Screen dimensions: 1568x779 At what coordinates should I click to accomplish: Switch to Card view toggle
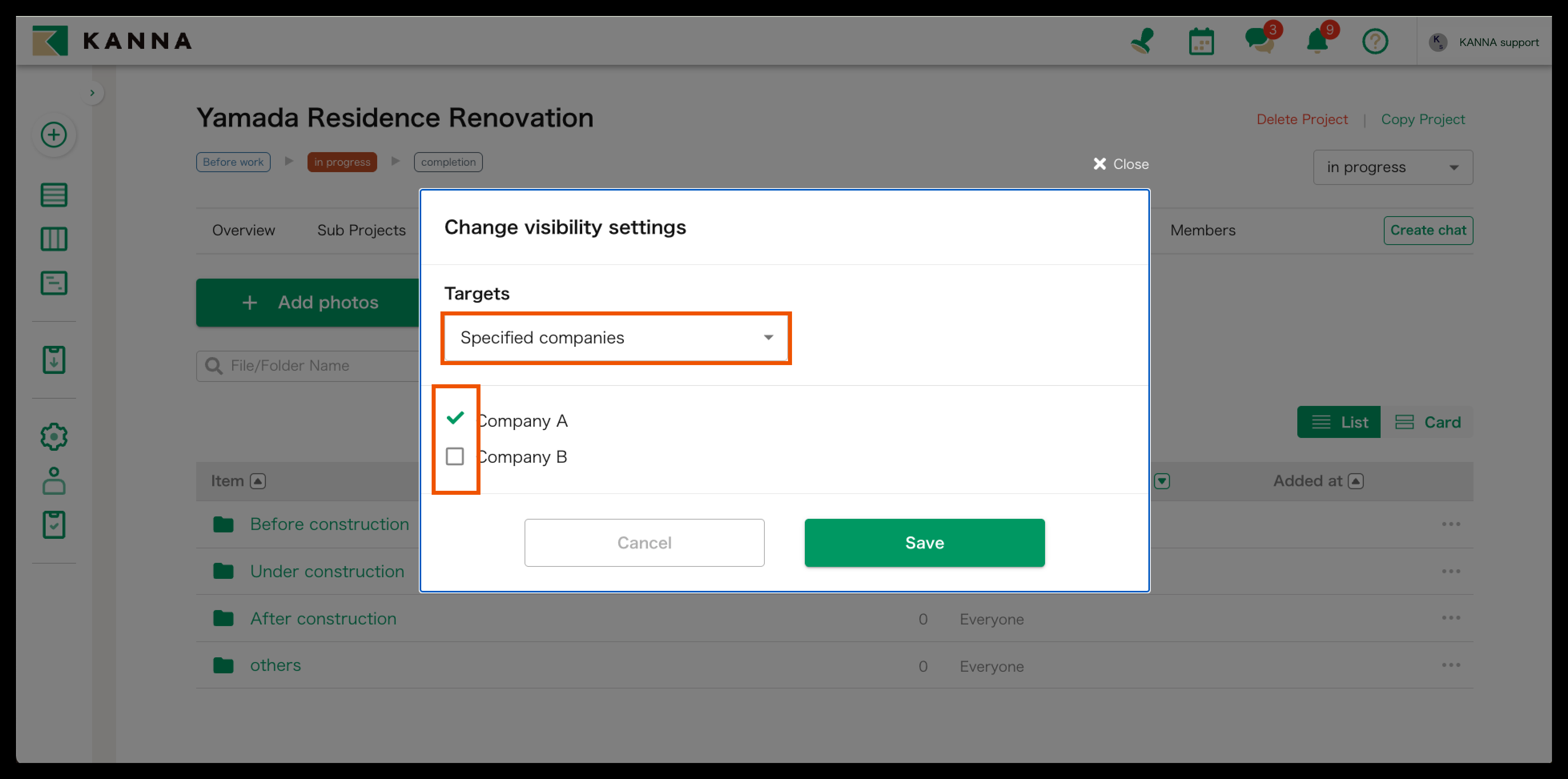pyautogui.click(x=1428, y=422)
